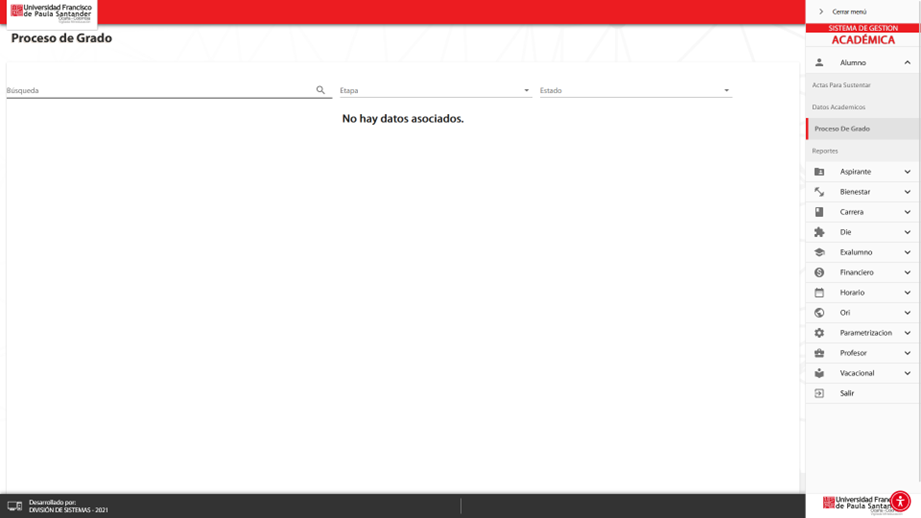Click the Horario calendar icon
This screenshot has width=921, height=518.
click(x=819, y=293)
